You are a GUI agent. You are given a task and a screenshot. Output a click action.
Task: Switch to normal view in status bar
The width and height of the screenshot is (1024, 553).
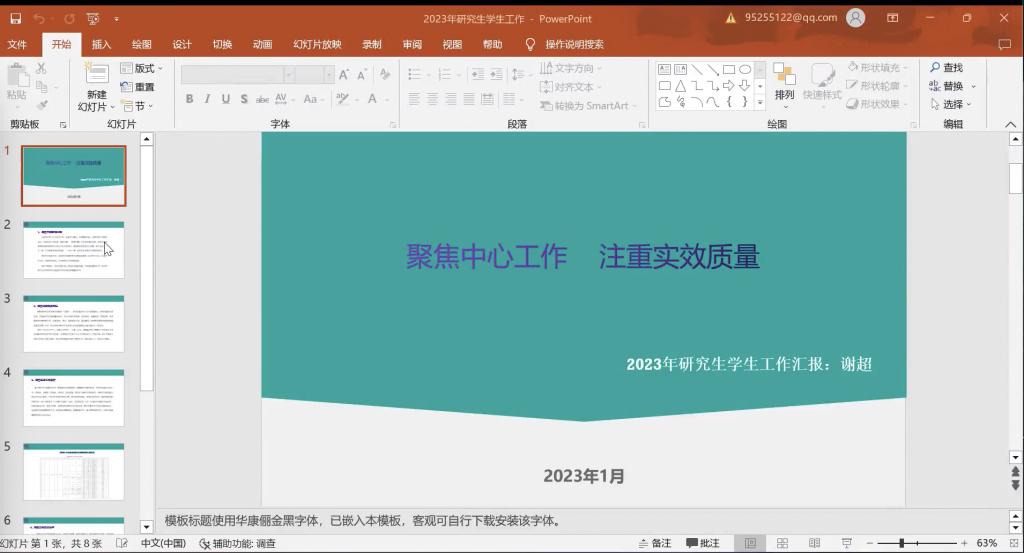pyautogui.click(x=751, y=543)
